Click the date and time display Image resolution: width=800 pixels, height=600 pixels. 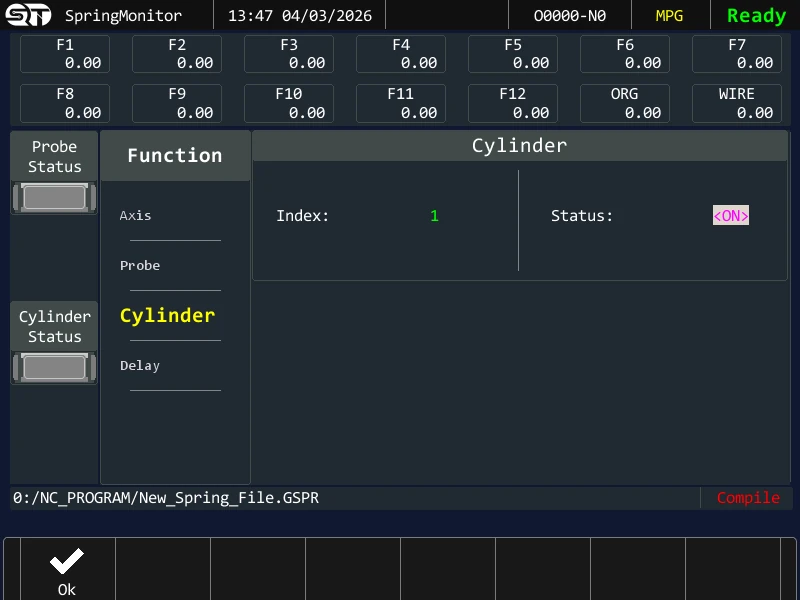pos(300,16)
